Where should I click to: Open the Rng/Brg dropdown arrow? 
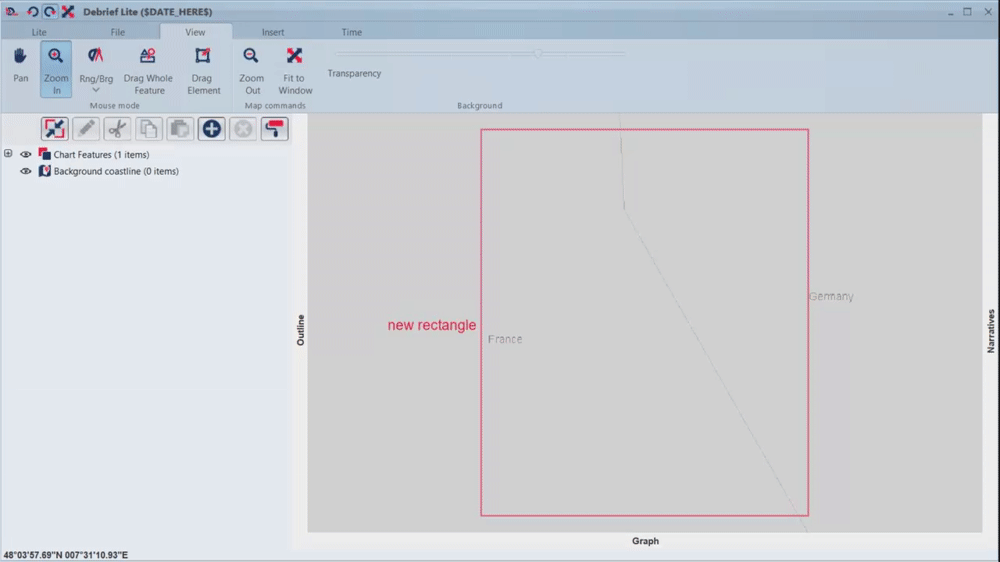[x=96, y=91]
